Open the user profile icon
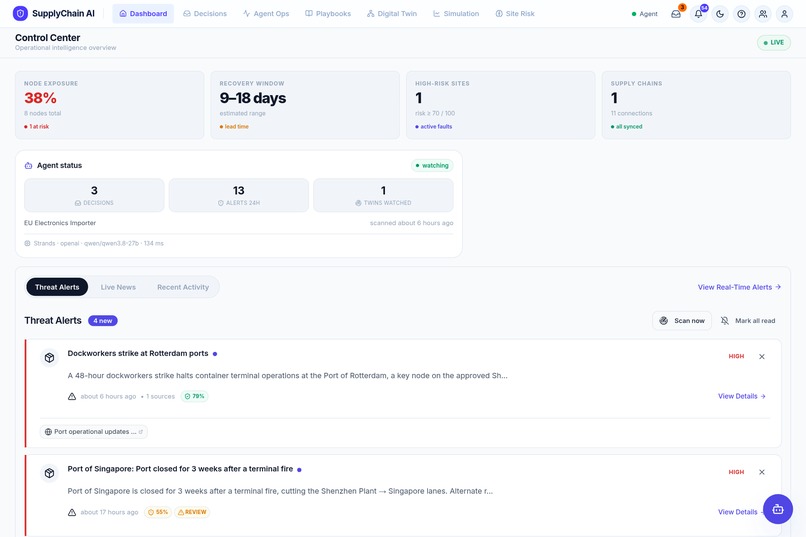 (784, 14)
